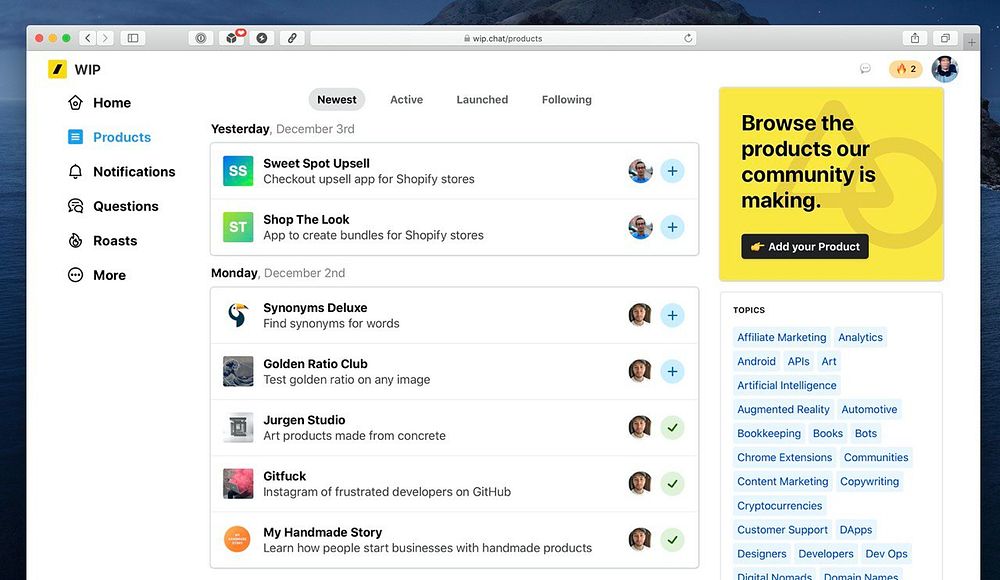Show Safari tab overview button
The height and width of the screenshot is (580, 1000).
[x=945, y=38]
